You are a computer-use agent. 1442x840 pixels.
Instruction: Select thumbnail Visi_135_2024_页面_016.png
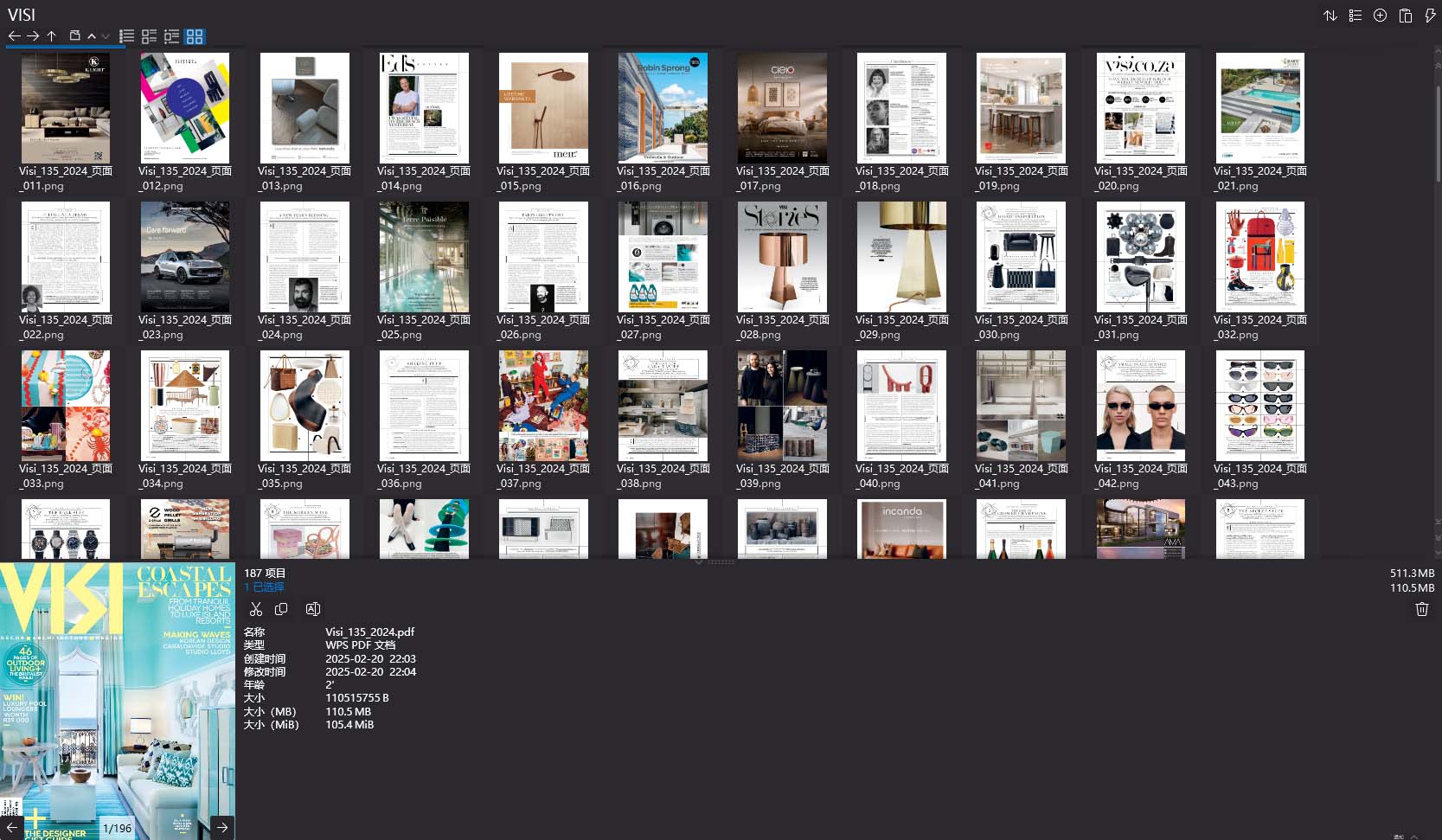point(663,107)
